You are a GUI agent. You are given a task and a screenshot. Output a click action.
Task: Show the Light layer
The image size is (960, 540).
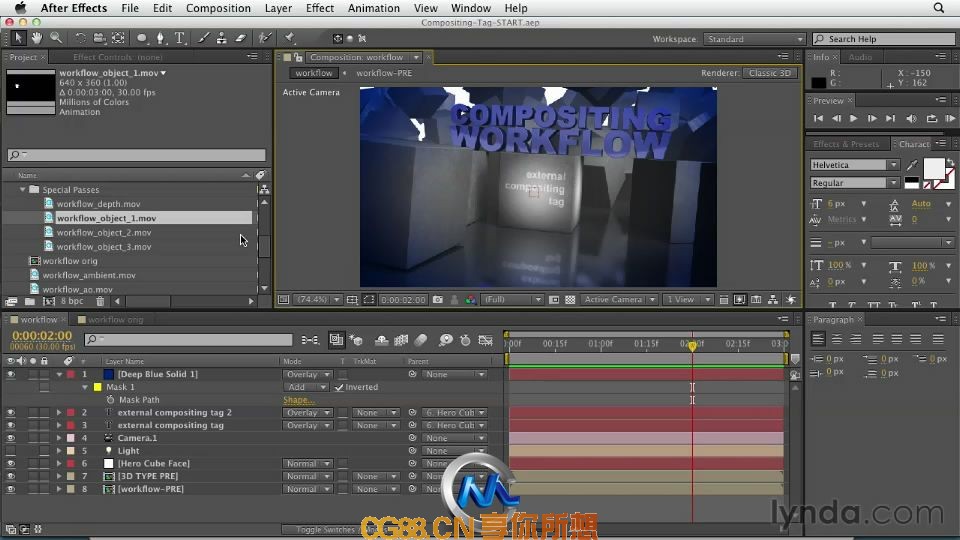[x=10, y=451]
